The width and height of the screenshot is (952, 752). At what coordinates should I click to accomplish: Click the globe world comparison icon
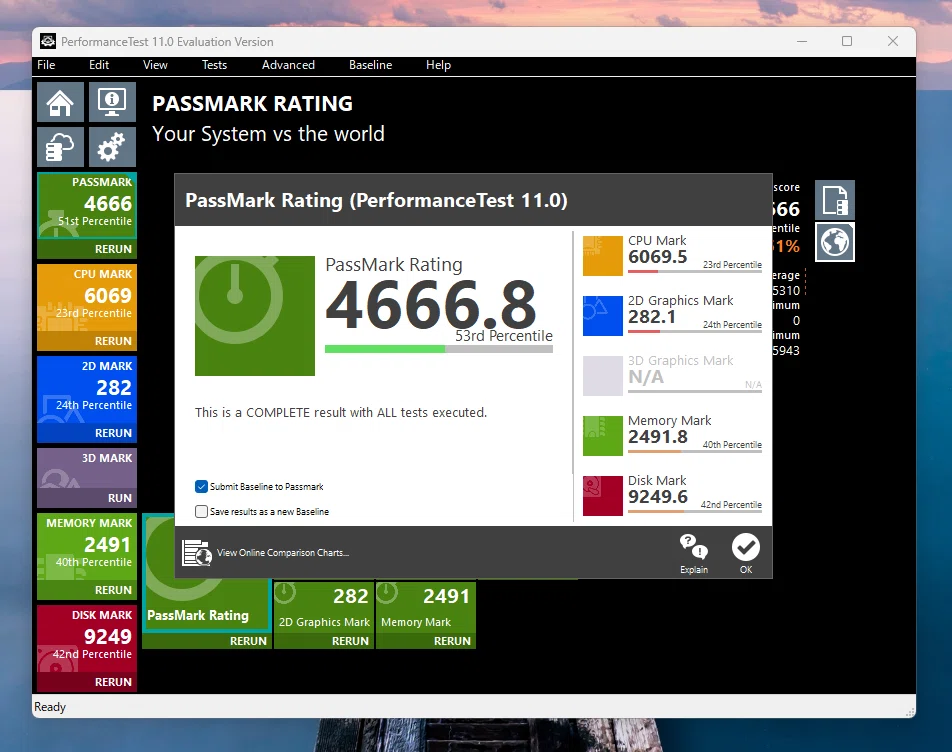(x=835, y=242)
